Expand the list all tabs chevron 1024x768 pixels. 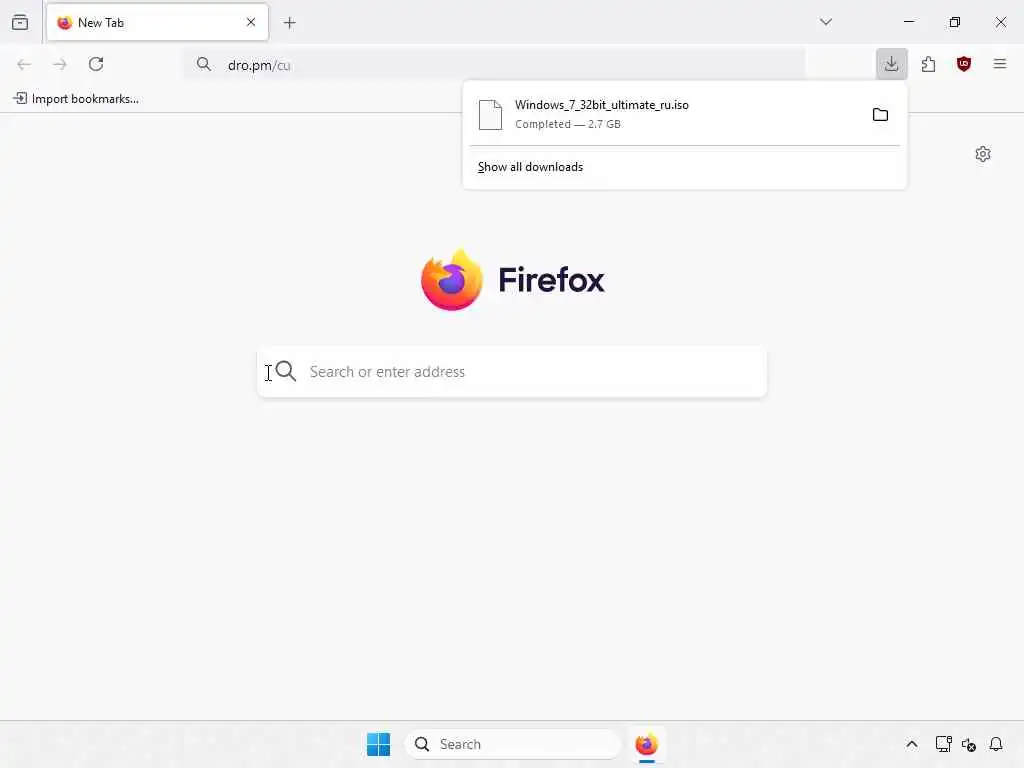826,22
